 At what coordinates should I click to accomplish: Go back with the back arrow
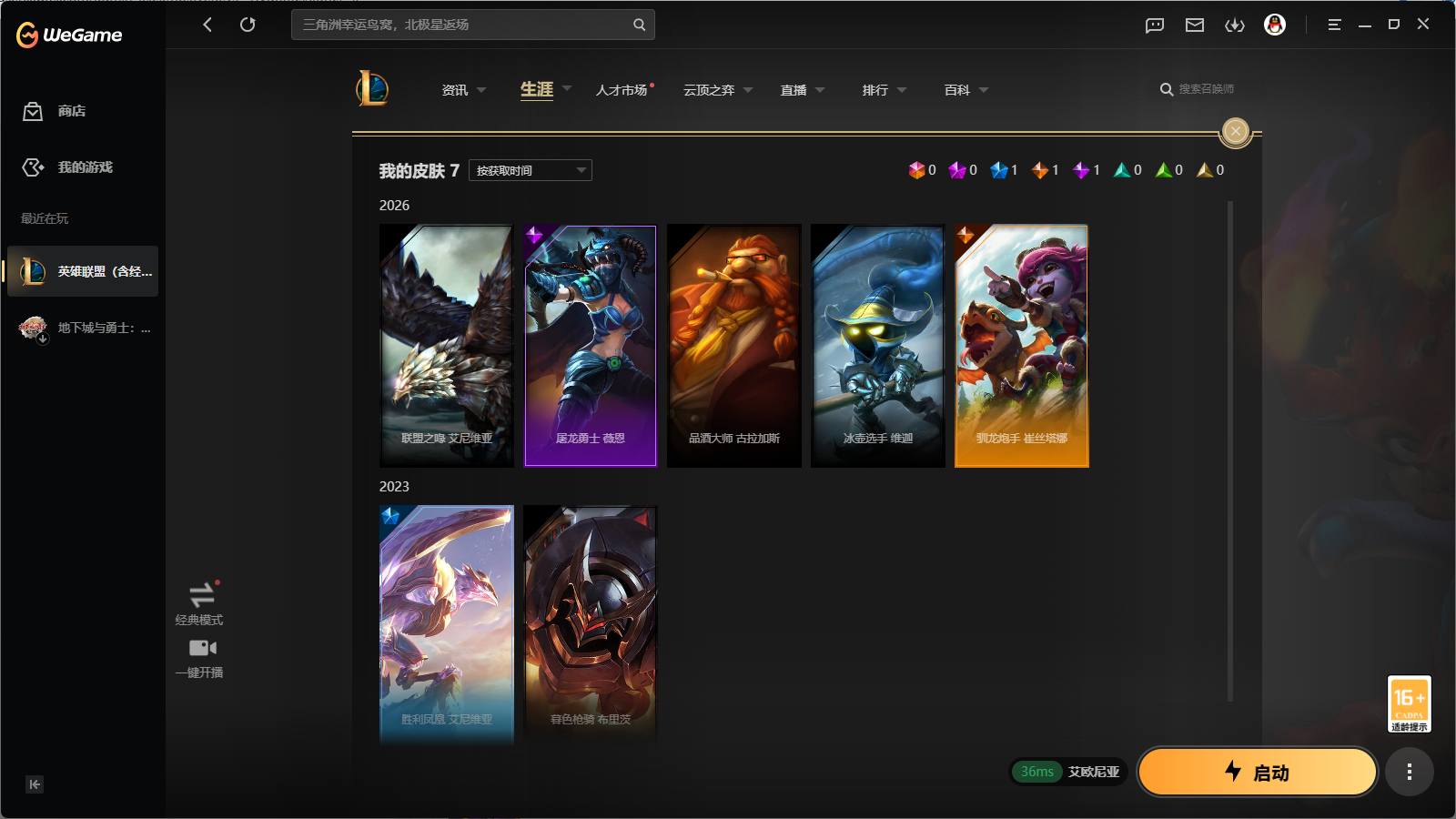click(207, 25)
